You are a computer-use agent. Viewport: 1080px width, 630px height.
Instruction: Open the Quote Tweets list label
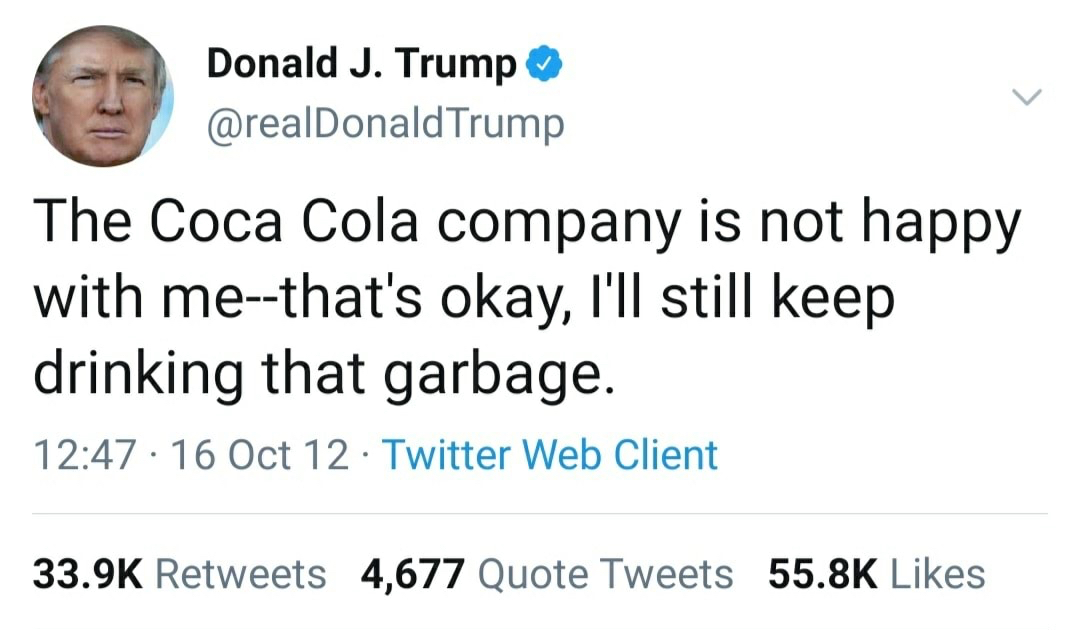click(606, 575)
